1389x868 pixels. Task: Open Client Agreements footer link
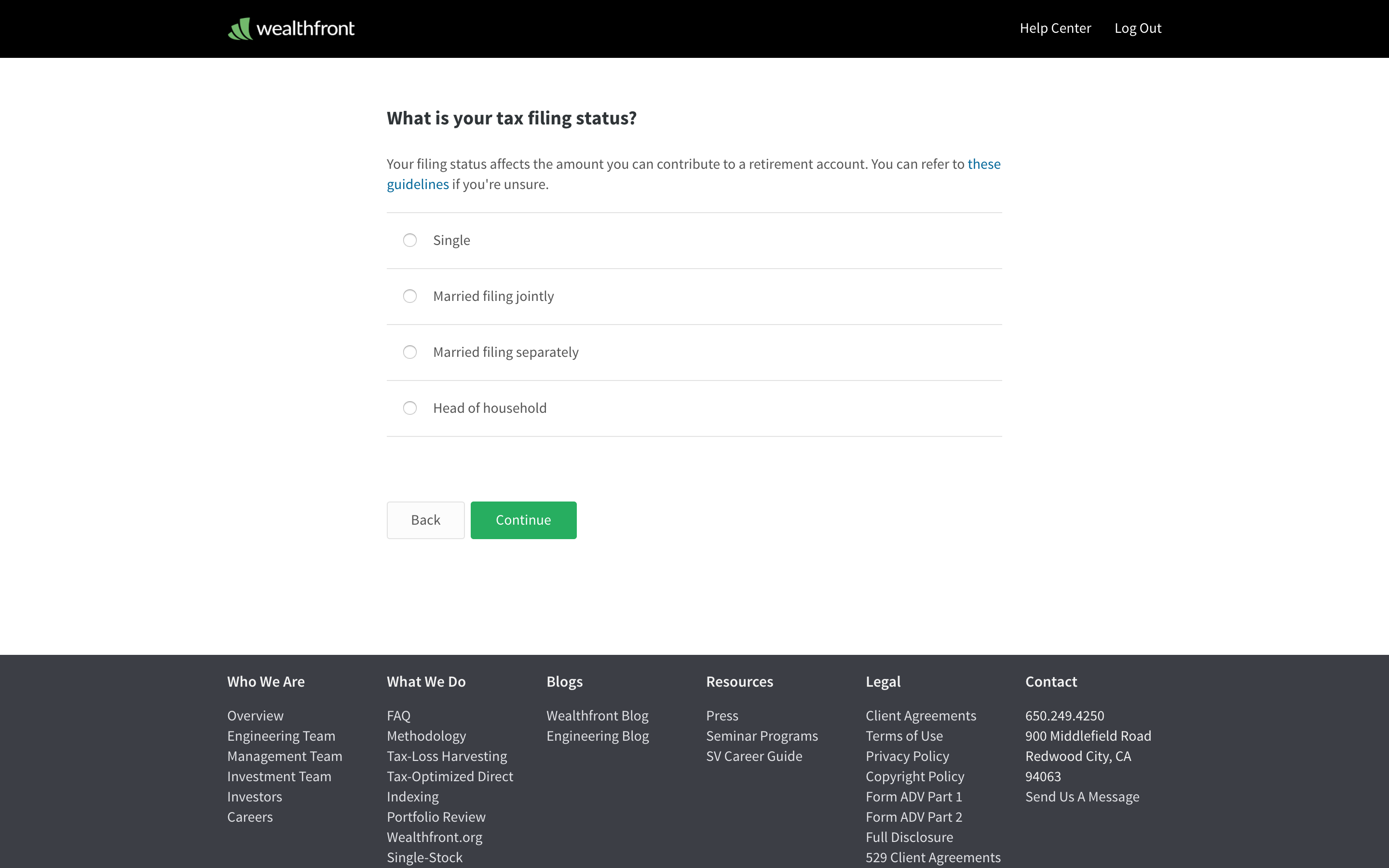coord(921,716)
